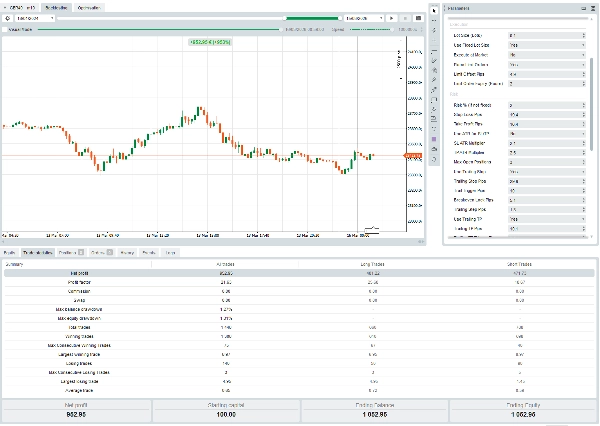Open the Events tab in the results panel

[148, 253]
